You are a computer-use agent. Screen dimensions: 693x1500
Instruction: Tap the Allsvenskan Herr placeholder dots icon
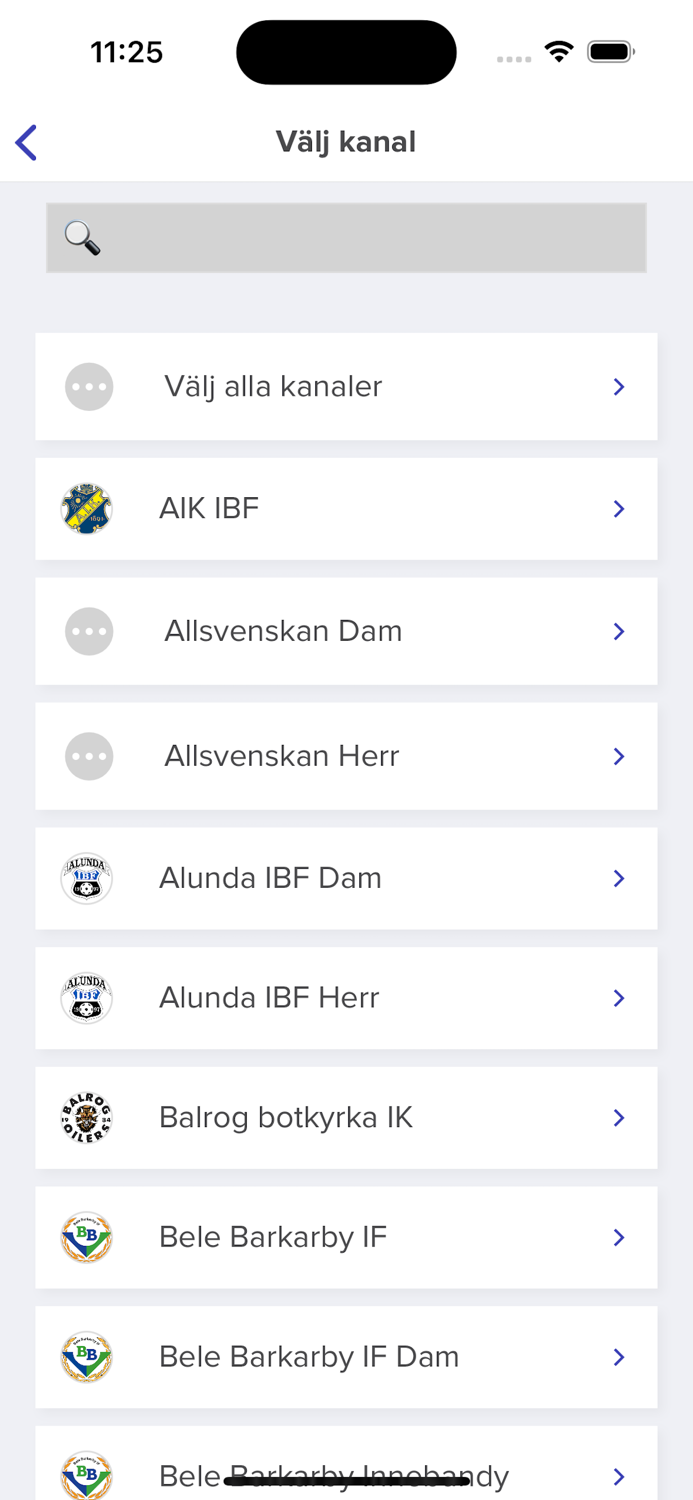click(x=89, y=756)
